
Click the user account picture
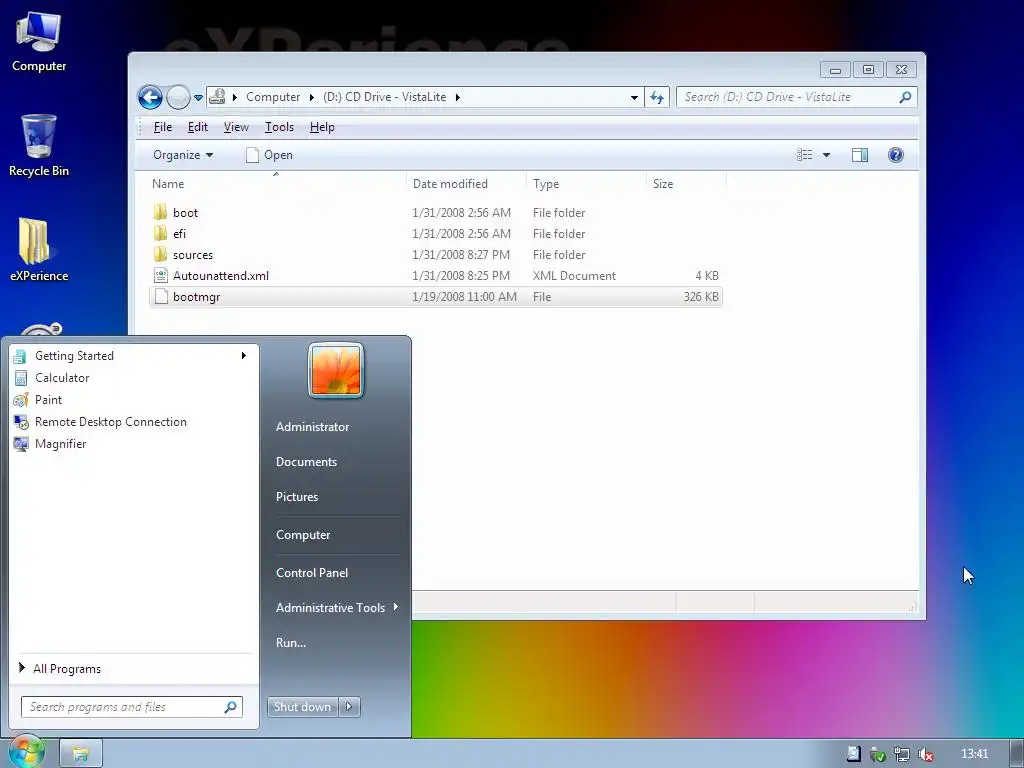coord(336,370)
